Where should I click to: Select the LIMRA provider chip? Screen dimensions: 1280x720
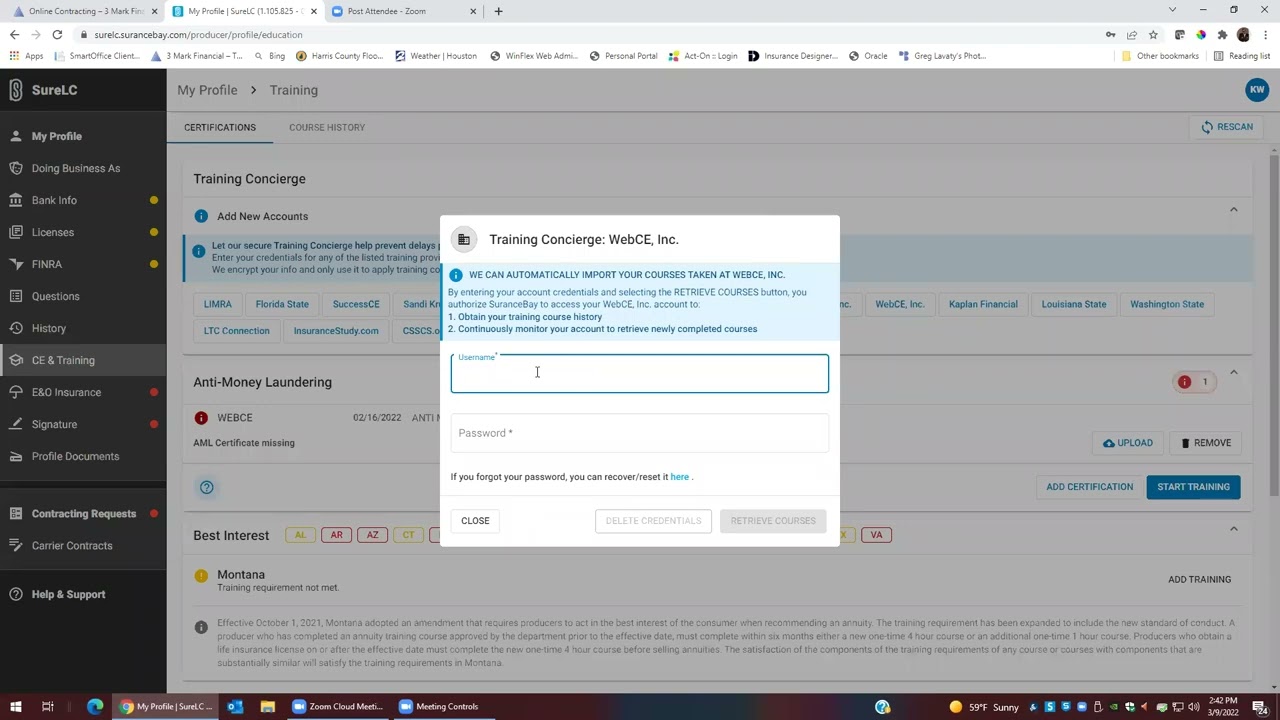pyautogui.click(x=217, y=304)
